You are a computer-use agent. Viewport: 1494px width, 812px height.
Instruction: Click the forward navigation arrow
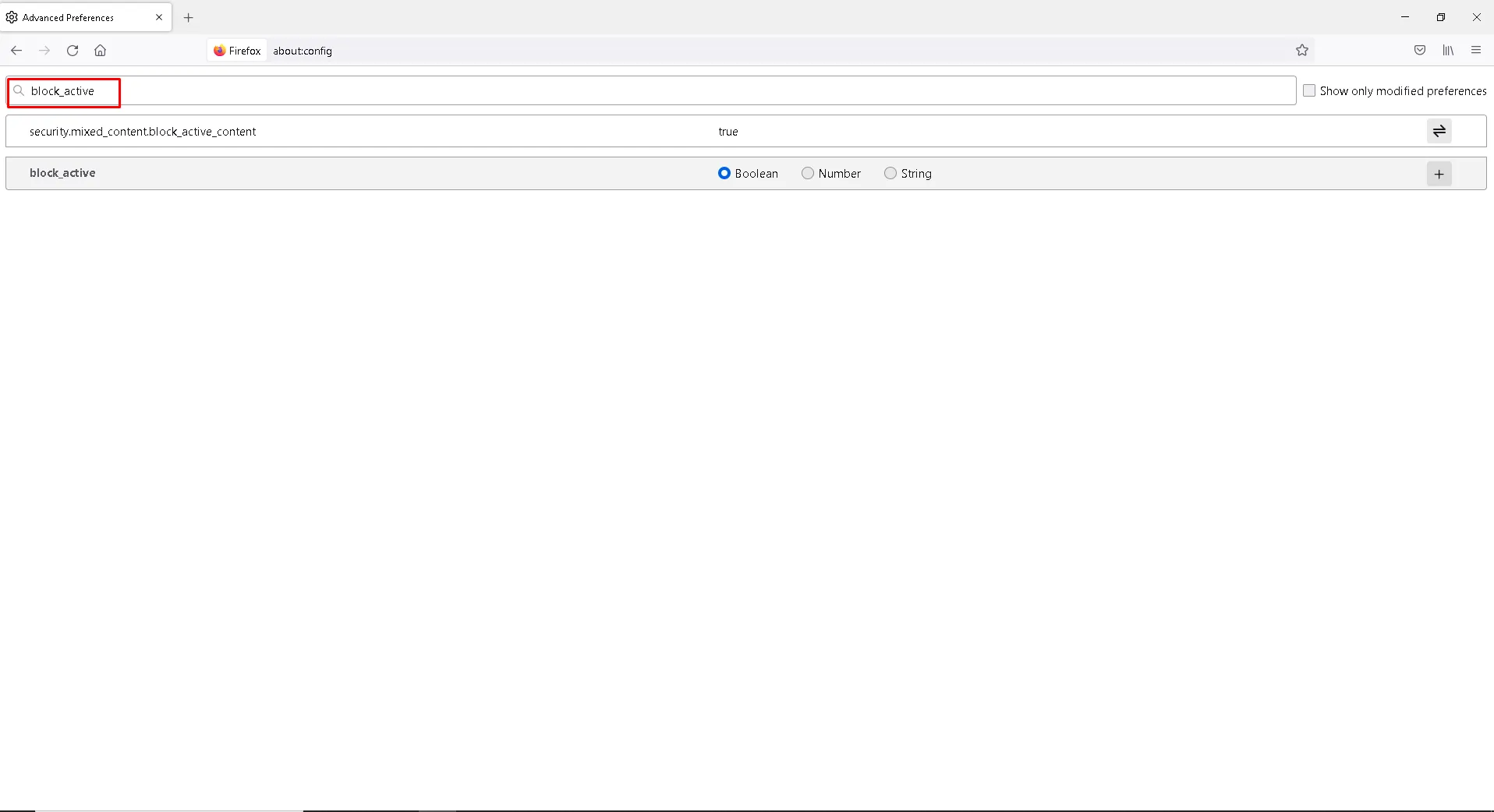point(44,51)
